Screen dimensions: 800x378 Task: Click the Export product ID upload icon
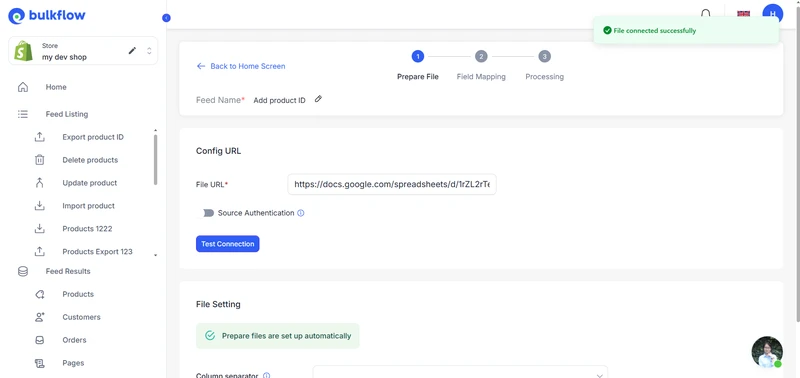click(x=40, y=137)
